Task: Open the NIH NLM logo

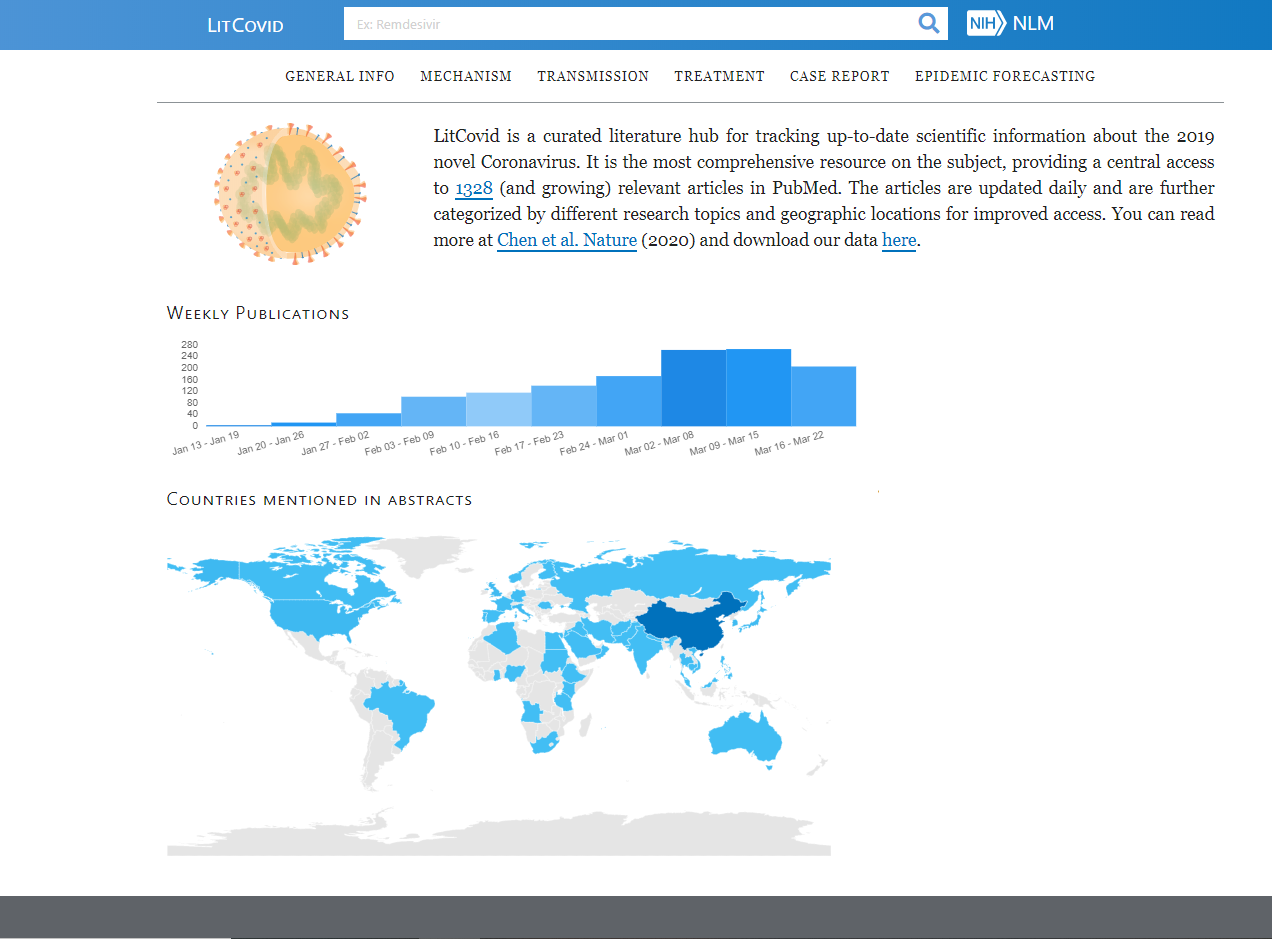Action: (1010, 23)
